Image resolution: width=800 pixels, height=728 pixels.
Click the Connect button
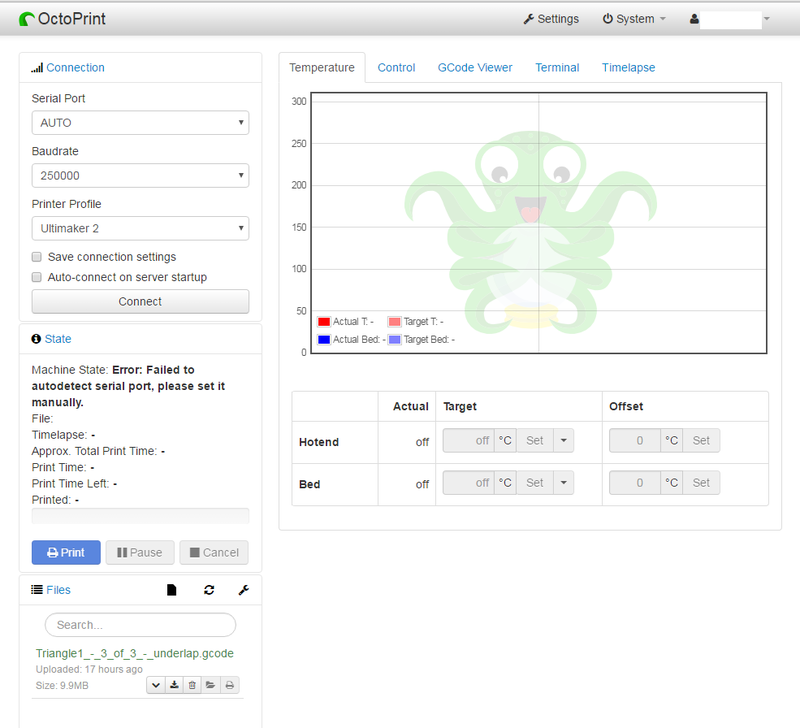[x=140, y=302]
